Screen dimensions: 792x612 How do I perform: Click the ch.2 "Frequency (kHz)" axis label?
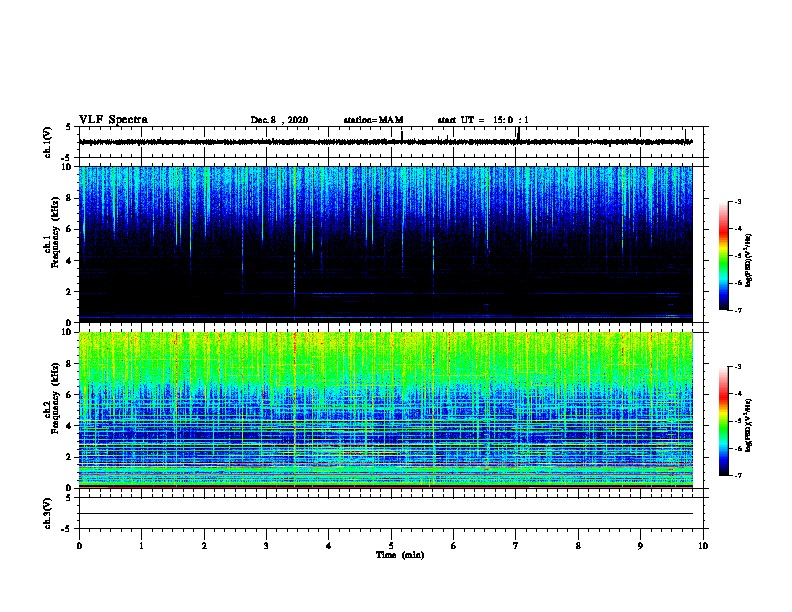tap(56, 397)
